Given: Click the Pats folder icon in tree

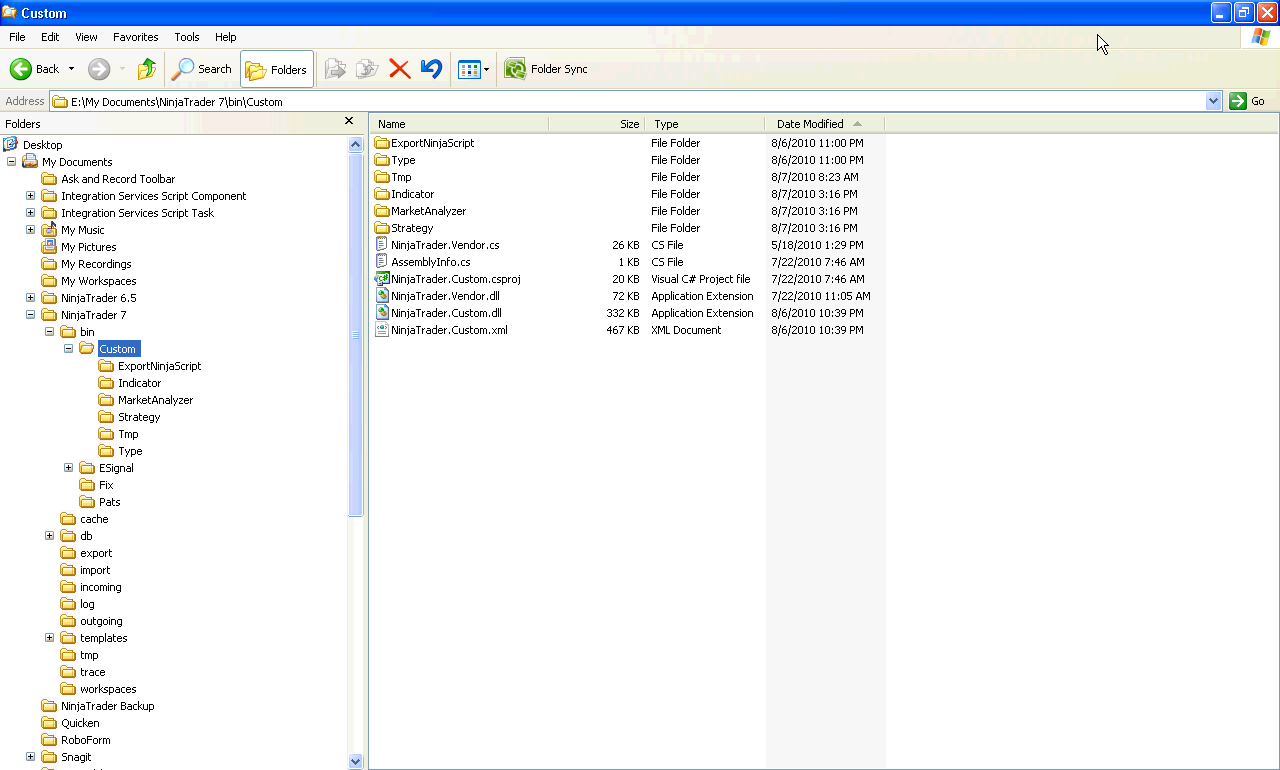Looking at the screenshot, I should tap(88, 502).
